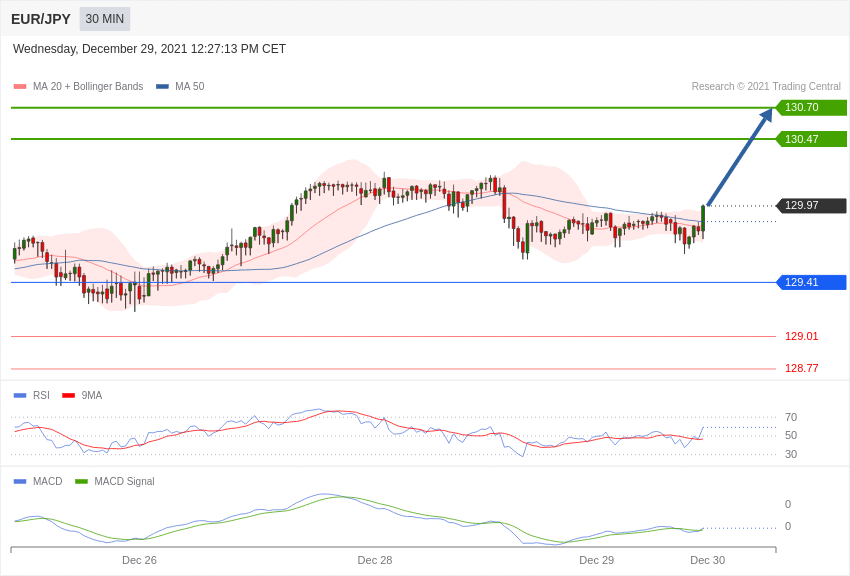Image resolution: width=850 pixels, height=576 pixels.
Task: Click the Dec 28 date axis label
Action: (375, 560)
